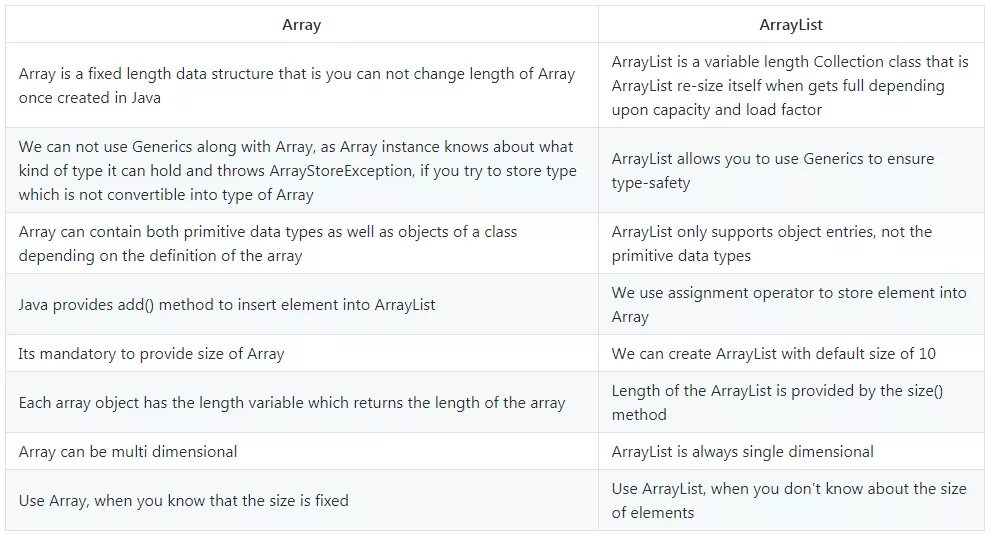
Task: Click the Array column header
Action: click(x=302, y=25)
